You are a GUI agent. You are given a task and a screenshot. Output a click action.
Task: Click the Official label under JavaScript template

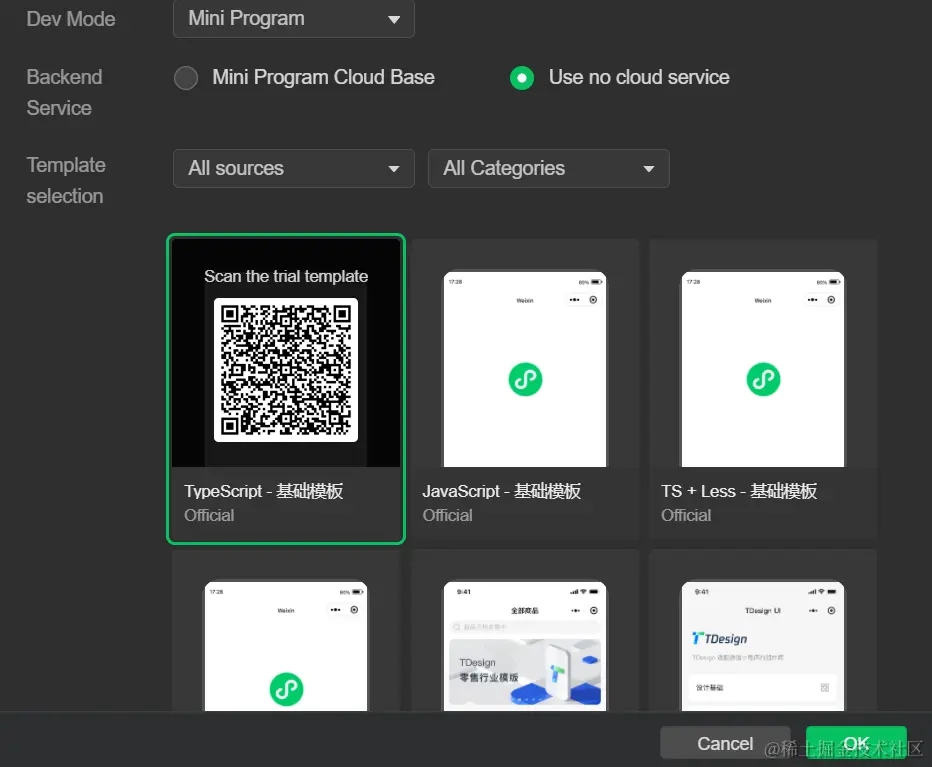point(448,515)
